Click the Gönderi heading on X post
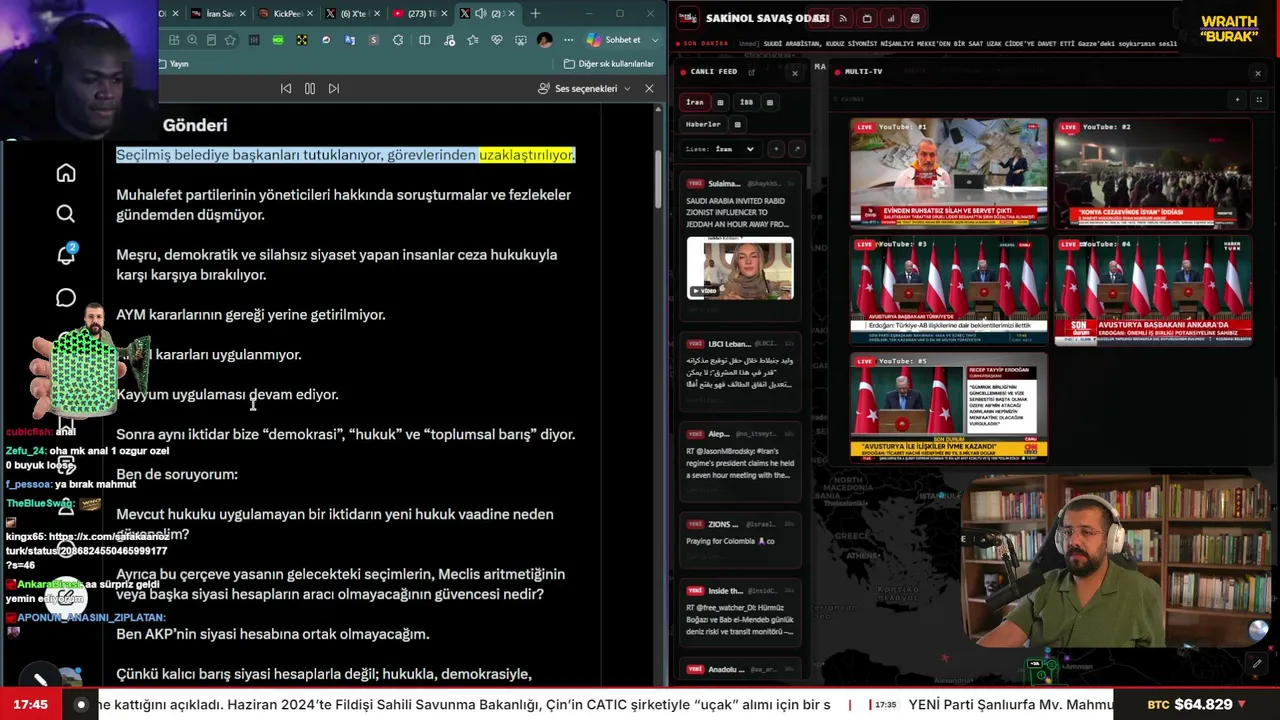This screenshot has height=720, width=1280. point(195,125)
